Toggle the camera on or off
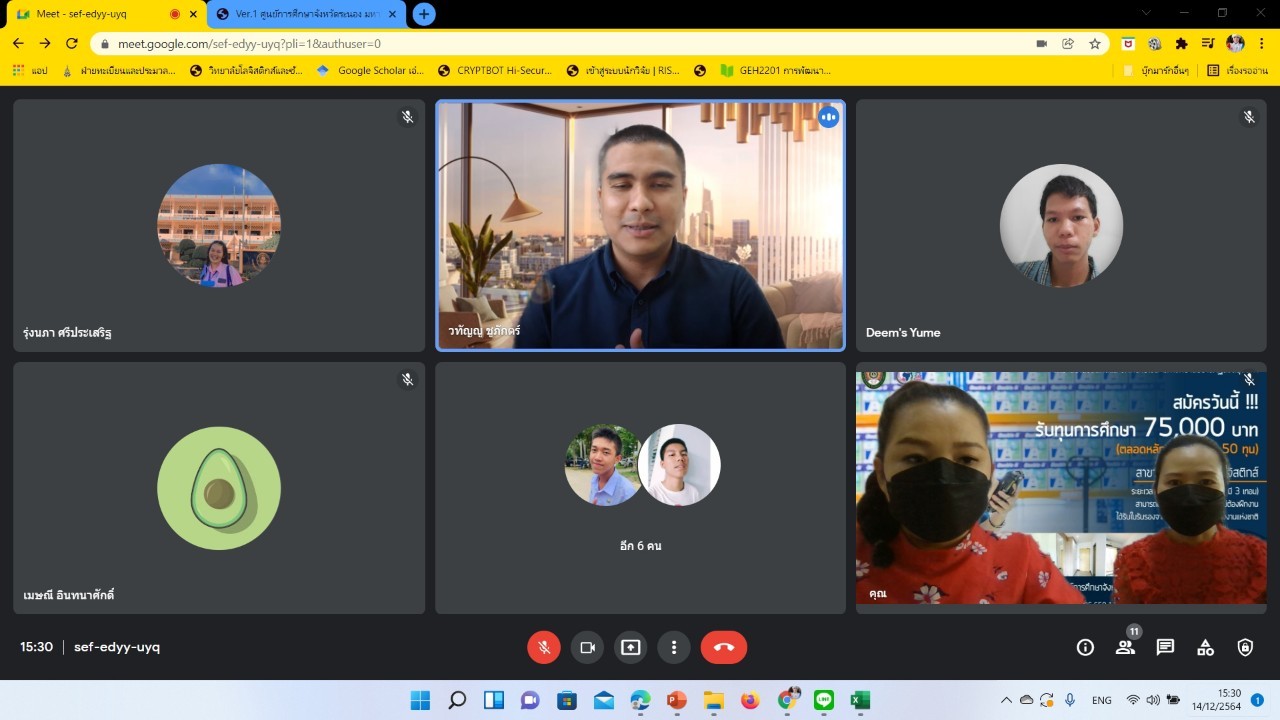 tap(587, 647)
